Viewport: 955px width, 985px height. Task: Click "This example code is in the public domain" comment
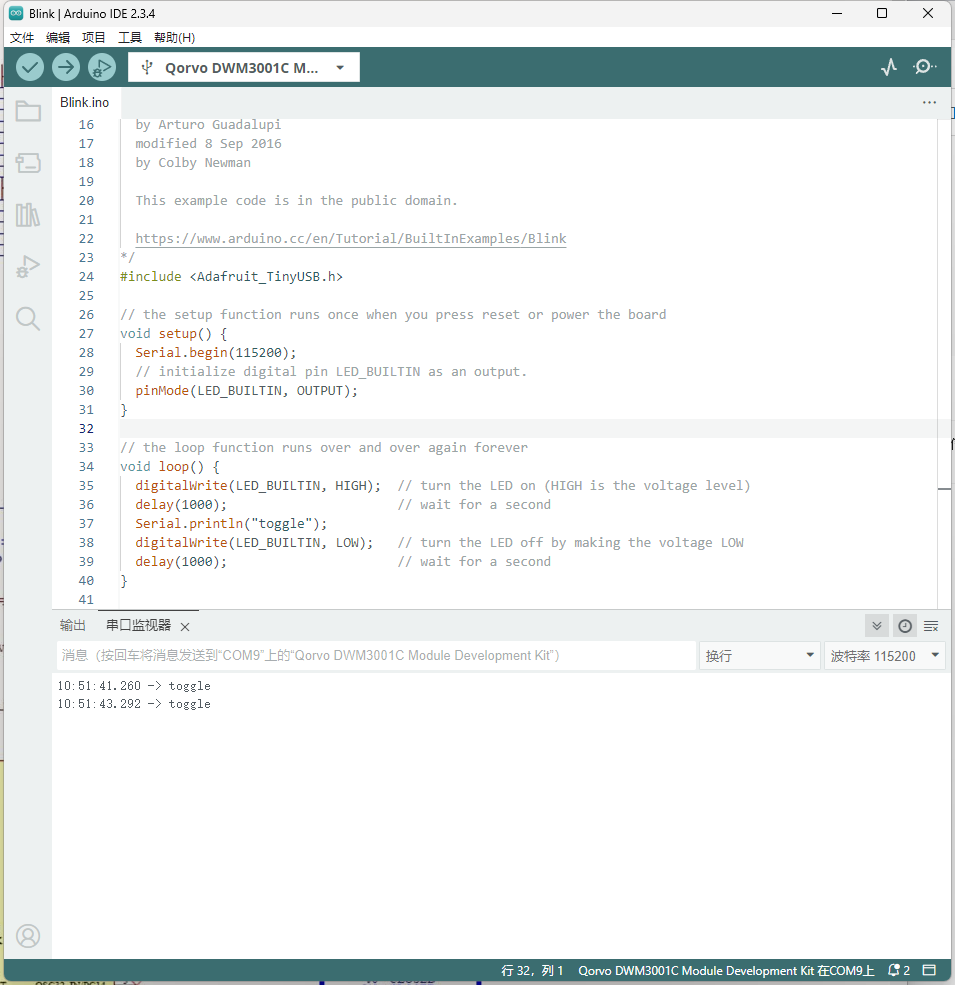[297, 201]
